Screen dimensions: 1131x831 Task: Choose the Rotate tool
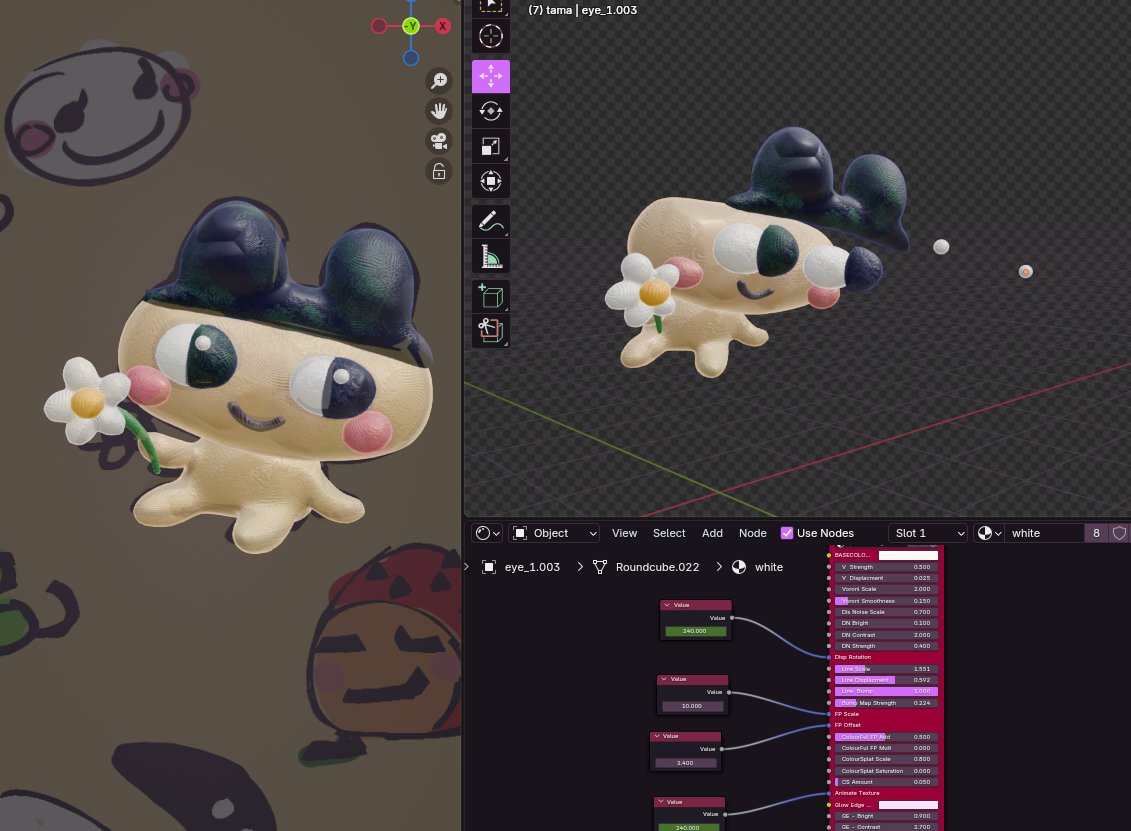[x=490, y=111]
